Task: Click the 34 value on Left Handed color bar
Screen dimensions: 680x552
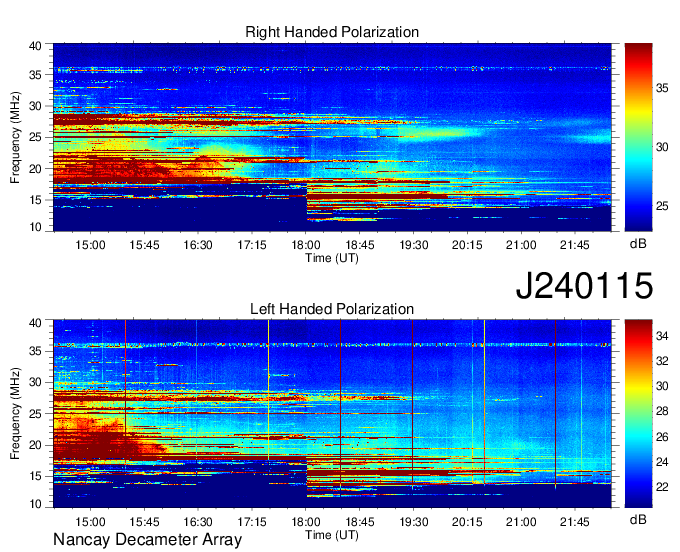Action: 662,336
